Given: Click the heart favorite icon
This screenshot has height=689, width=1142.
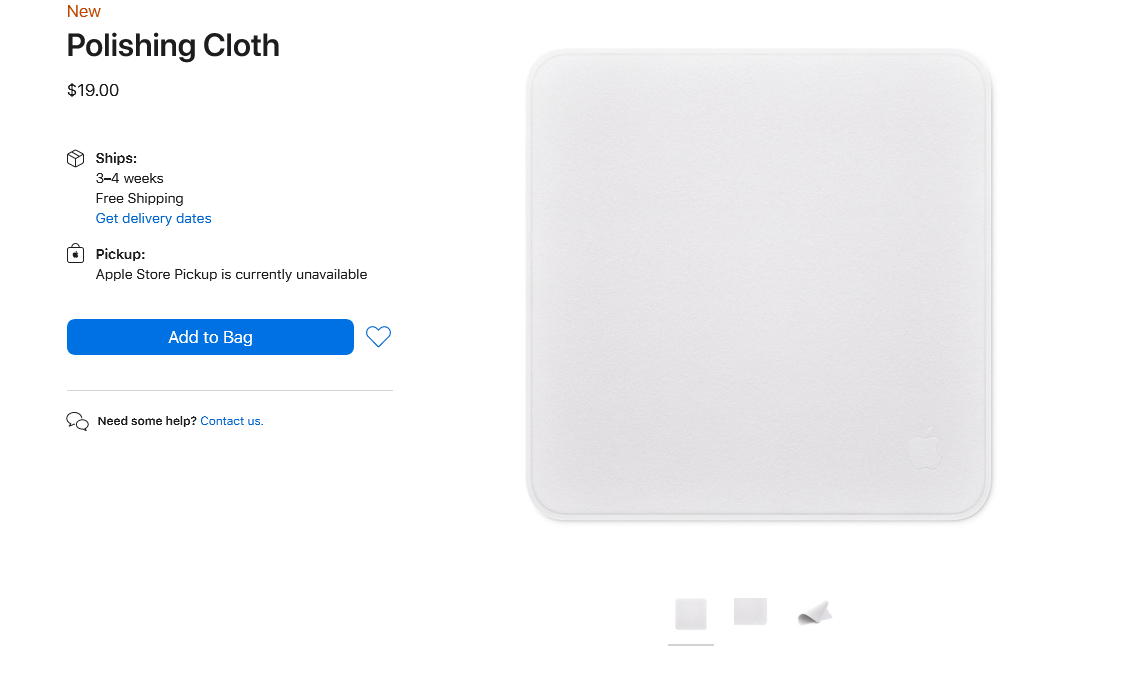Looking at the screenshot, I should pos(378,336).
